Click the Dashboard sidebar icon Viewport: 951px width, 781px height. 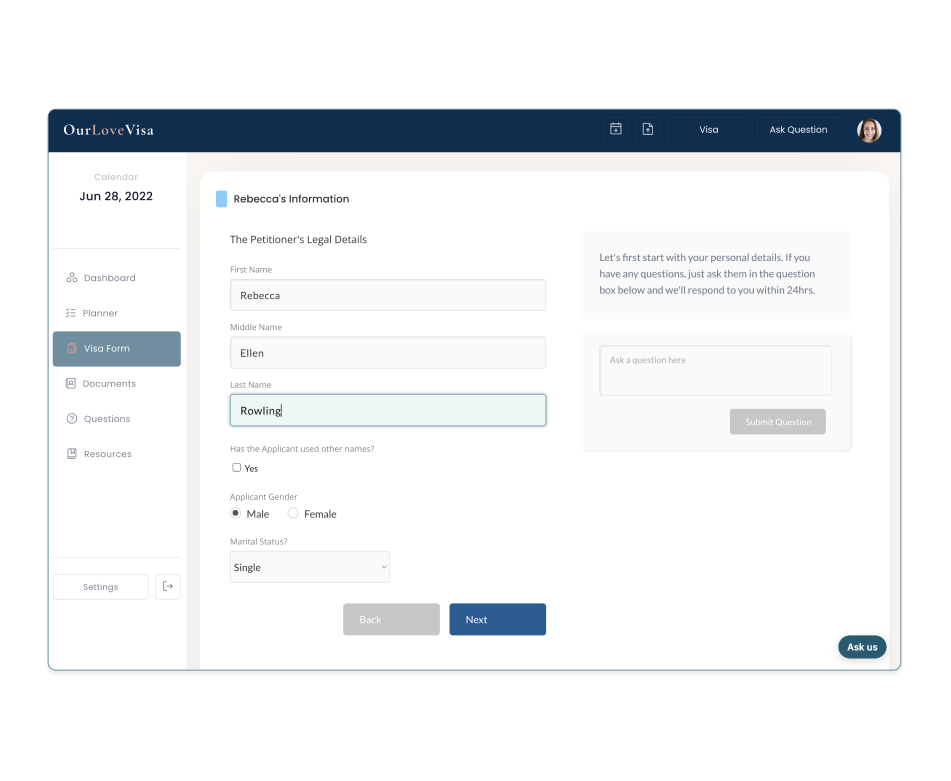pyautogui.click(x=72, y=278)
